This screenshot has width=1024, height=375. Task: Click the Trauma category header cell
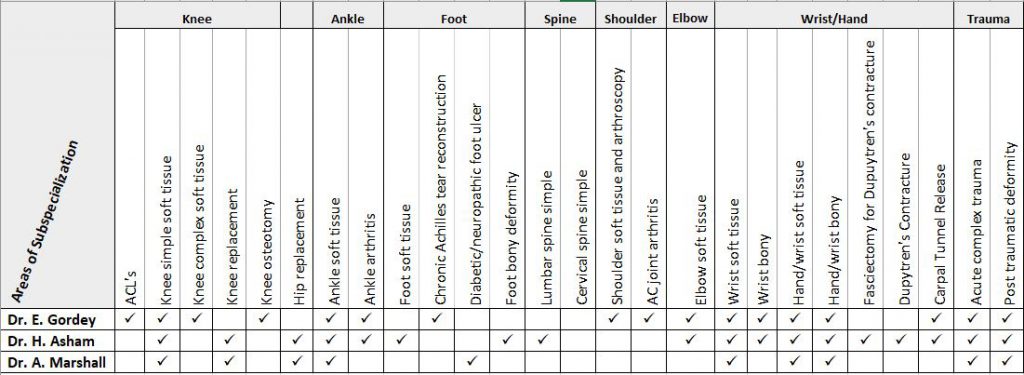pyautogui.click(x=989, y=19)
